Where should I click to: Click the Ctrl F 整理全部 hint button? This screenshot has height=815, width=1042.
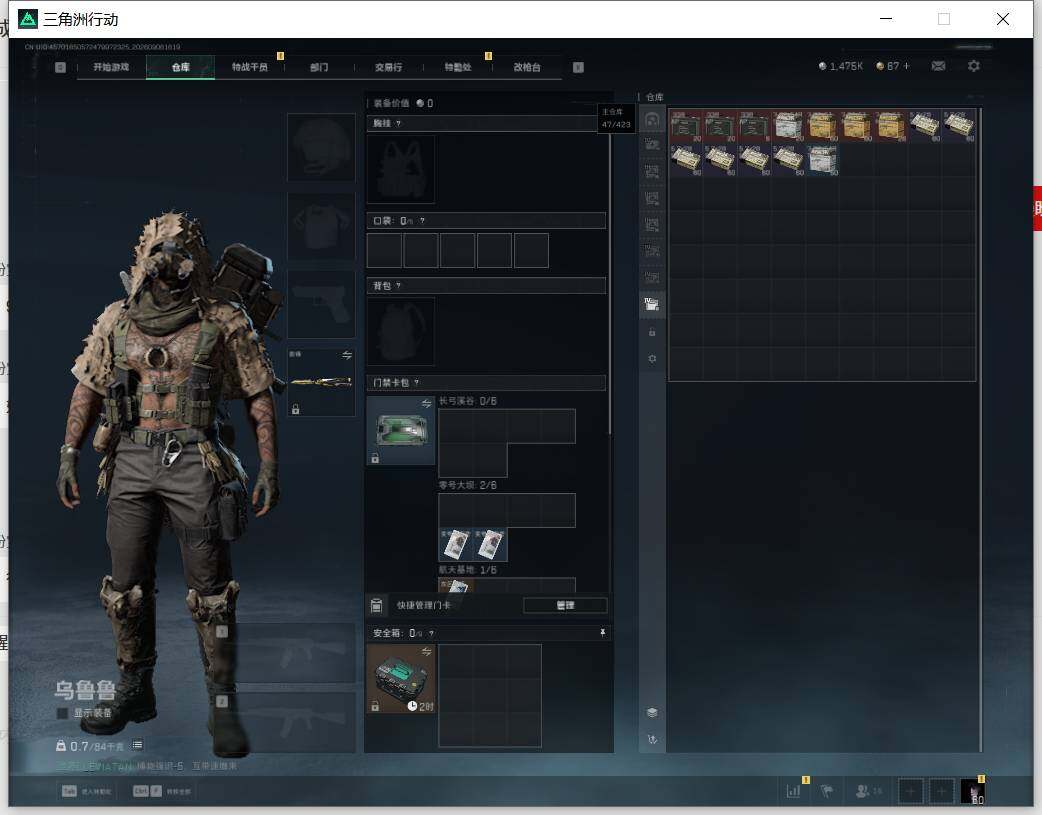[162, 791]
